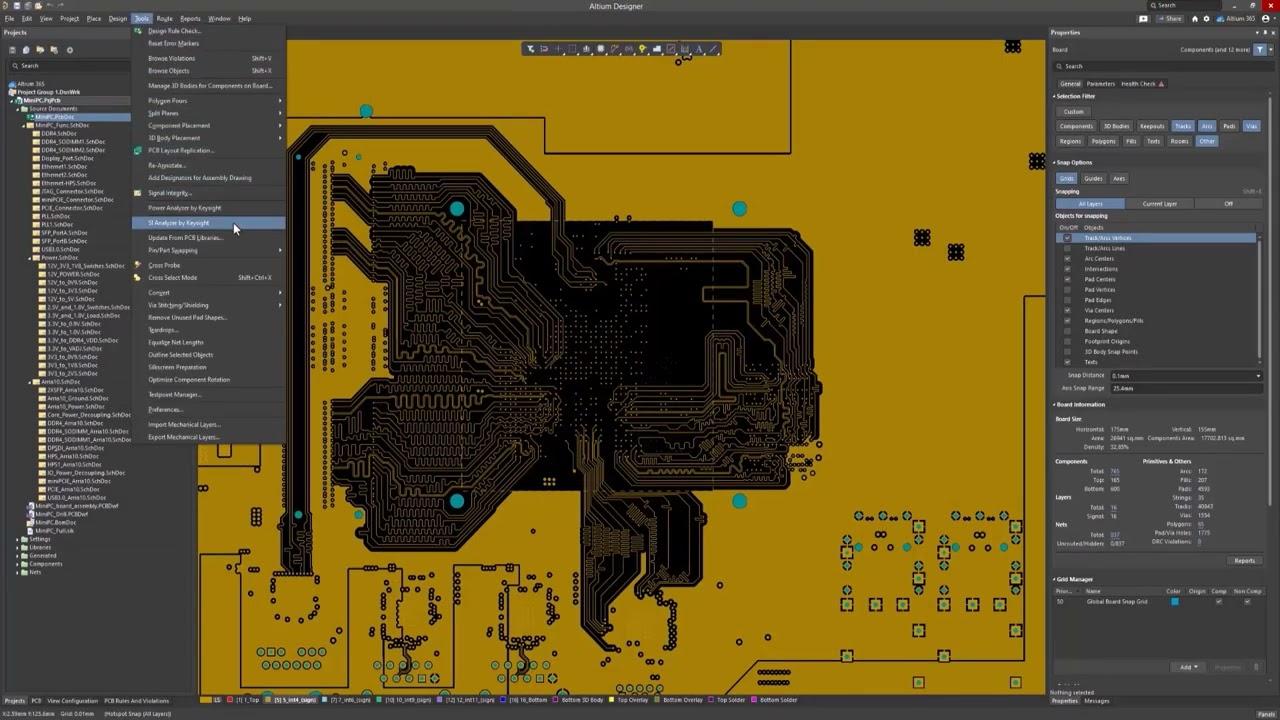Open the Altium home icon in title bar
1280x720 pixels.
(1194, 18)
